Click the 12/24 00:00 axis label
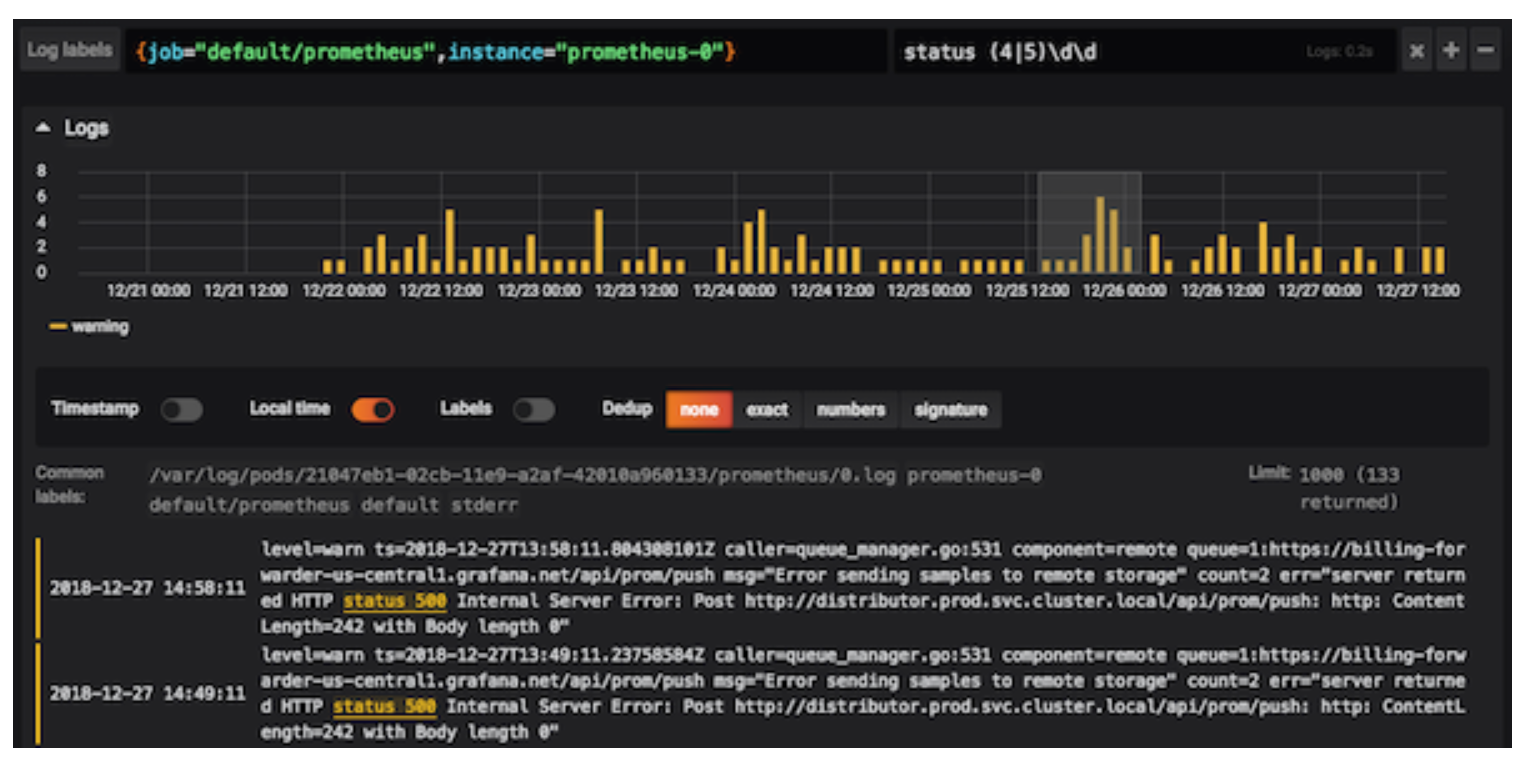This screenshot has width=1525, height=770. (734, 291)
